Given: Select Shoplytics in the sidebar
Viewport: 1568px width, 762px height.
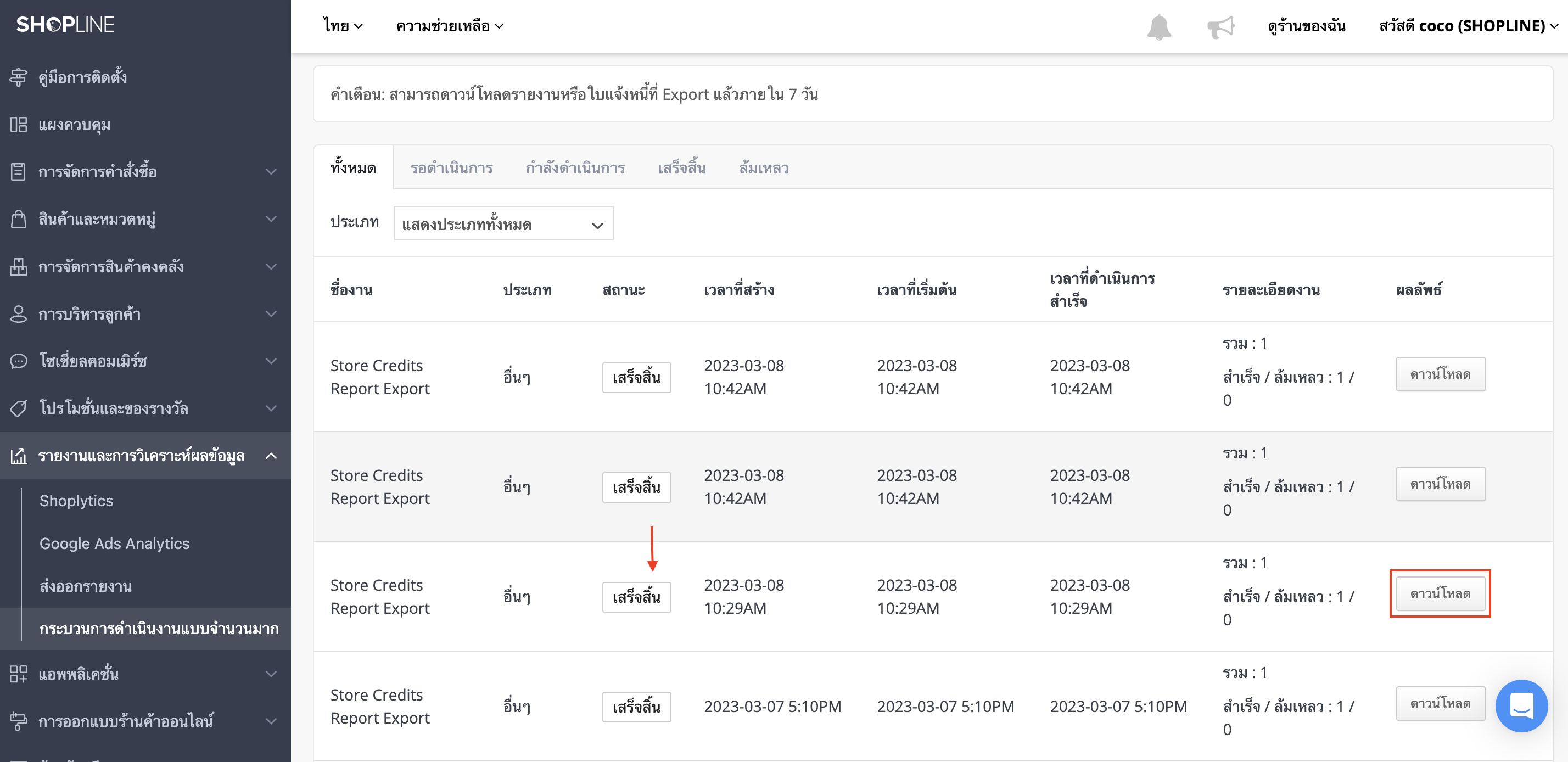Looking at the screenshot, I should click(x=76, y=500).
